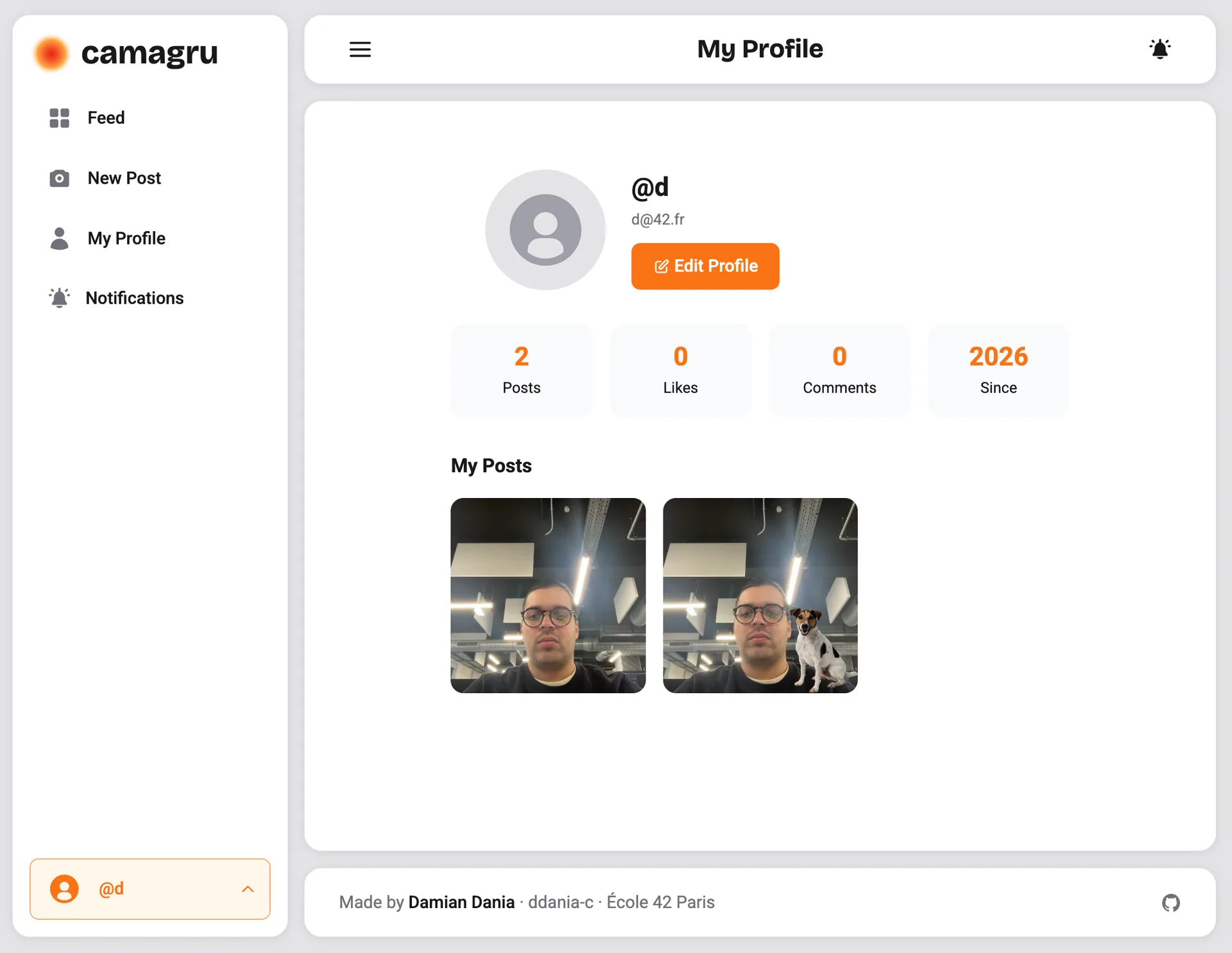The image size is (1232, 953).
Task: Click the Feed grid icon
Action: (x=60, y=118)
